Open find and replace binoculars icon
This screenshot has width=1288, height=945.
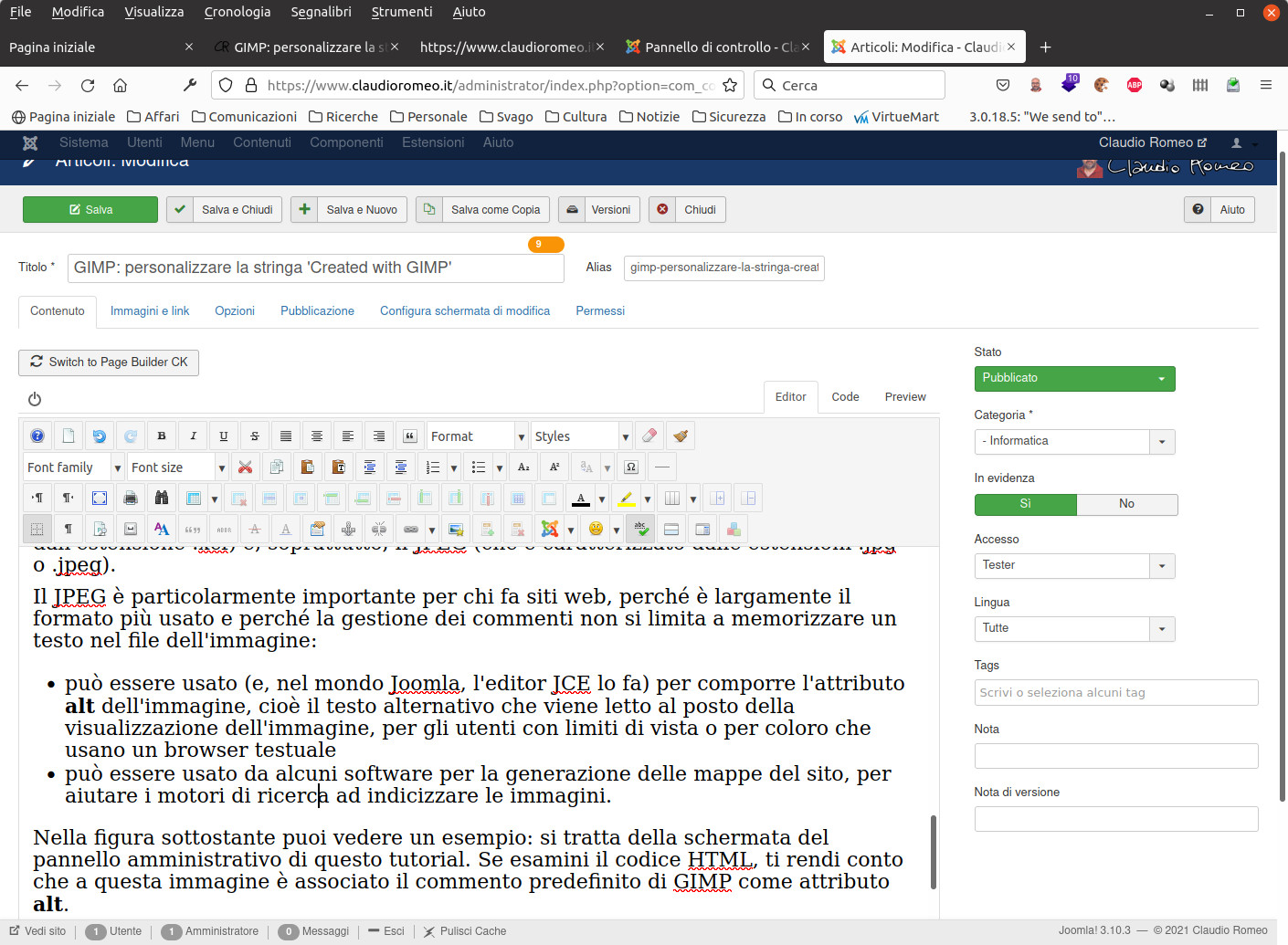162,498
